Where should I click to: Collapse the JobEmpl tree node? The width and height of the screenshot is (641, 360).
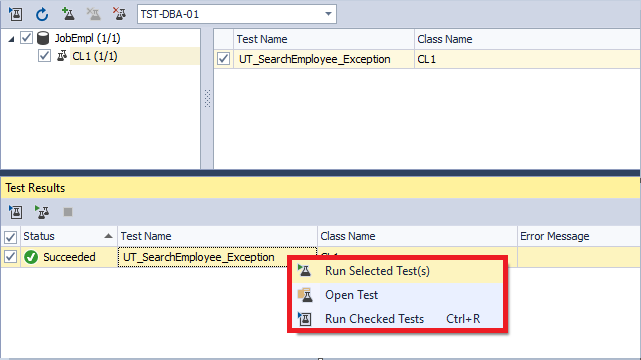tap(11, 39)
